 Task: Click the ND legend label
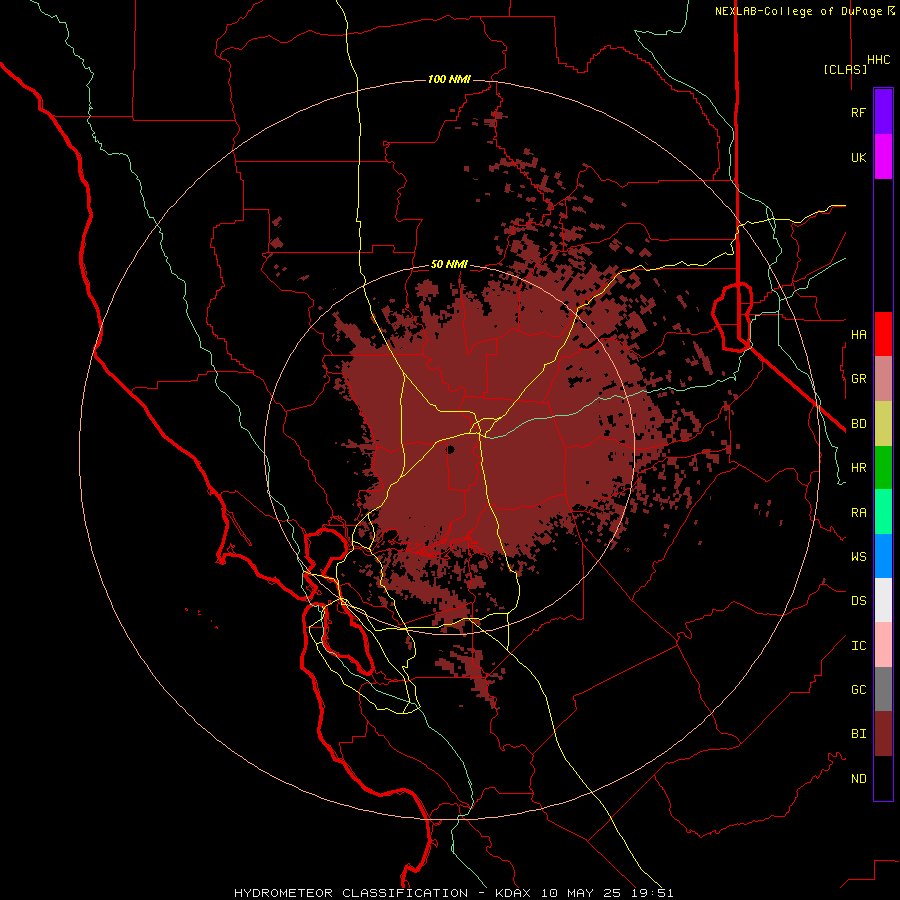pos(858,779)
